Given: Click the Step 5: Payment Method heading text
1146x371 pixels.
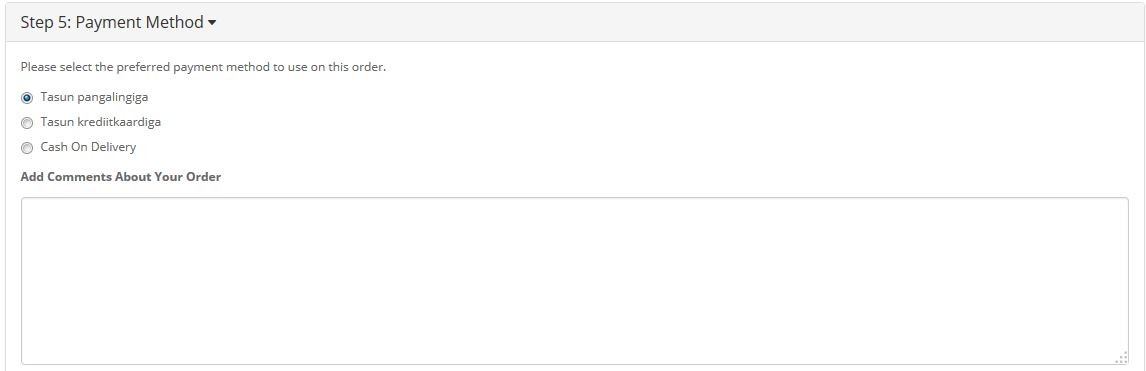Looking at the screenshot, I should point(112,23).
